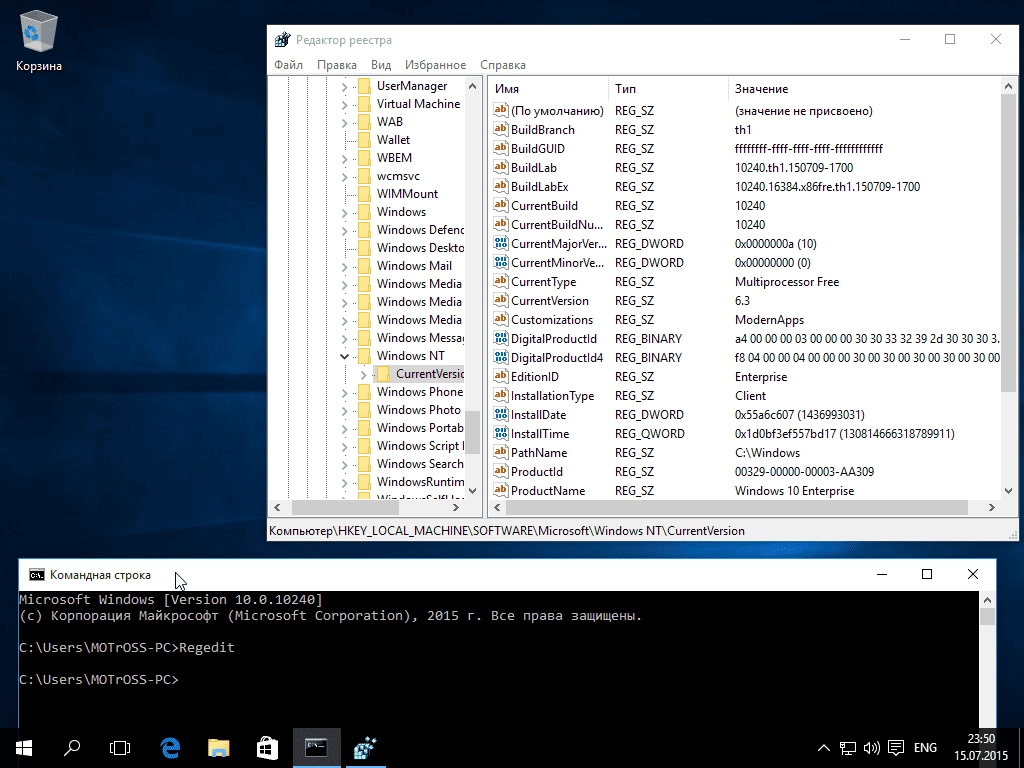Click Command Prompt scroll up arrow
The height and width of the screenshot is (768, 1024).
pyautogui.click(x=987, y=600)
